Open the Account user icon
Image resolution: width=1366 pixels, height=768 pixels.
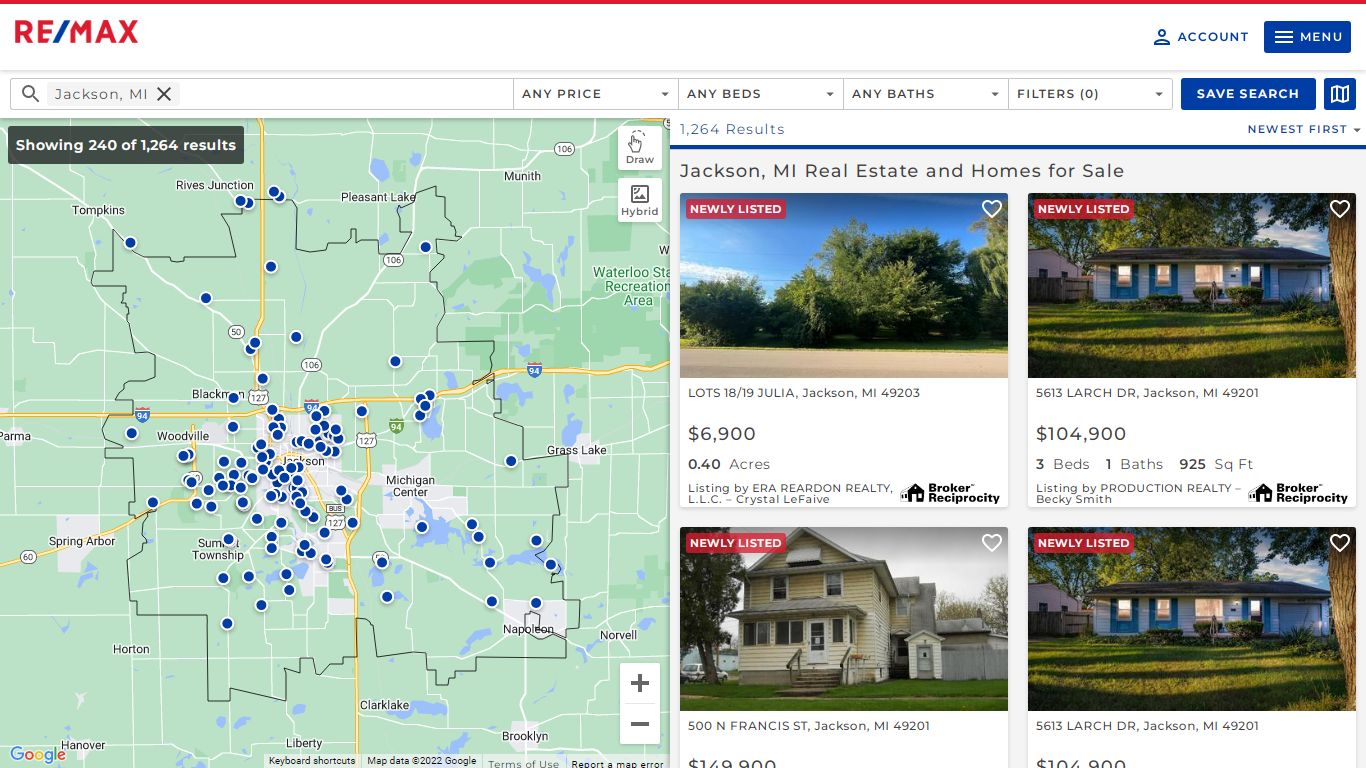tap(1161, 37)
